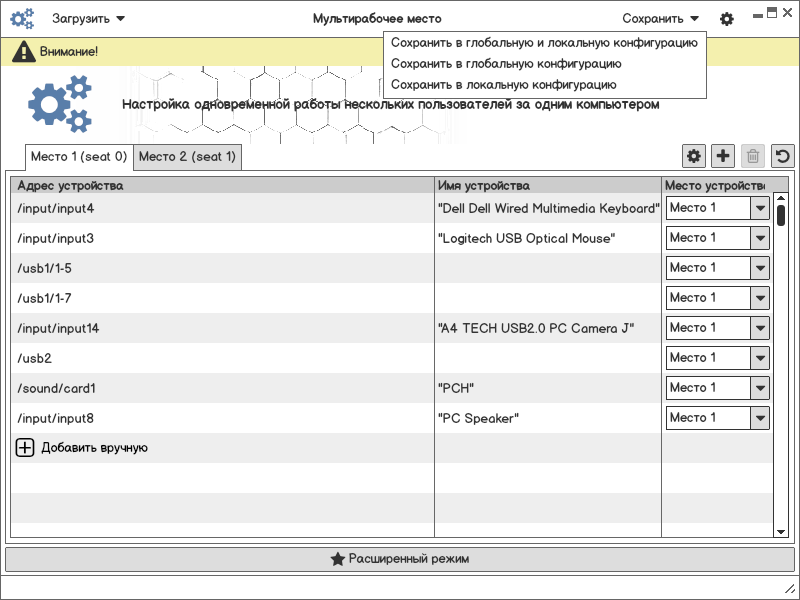Image resolution: width=800 pixels, height=600 pixels.
Task: Select the /usb2 address cell
Action: (222, 358)
